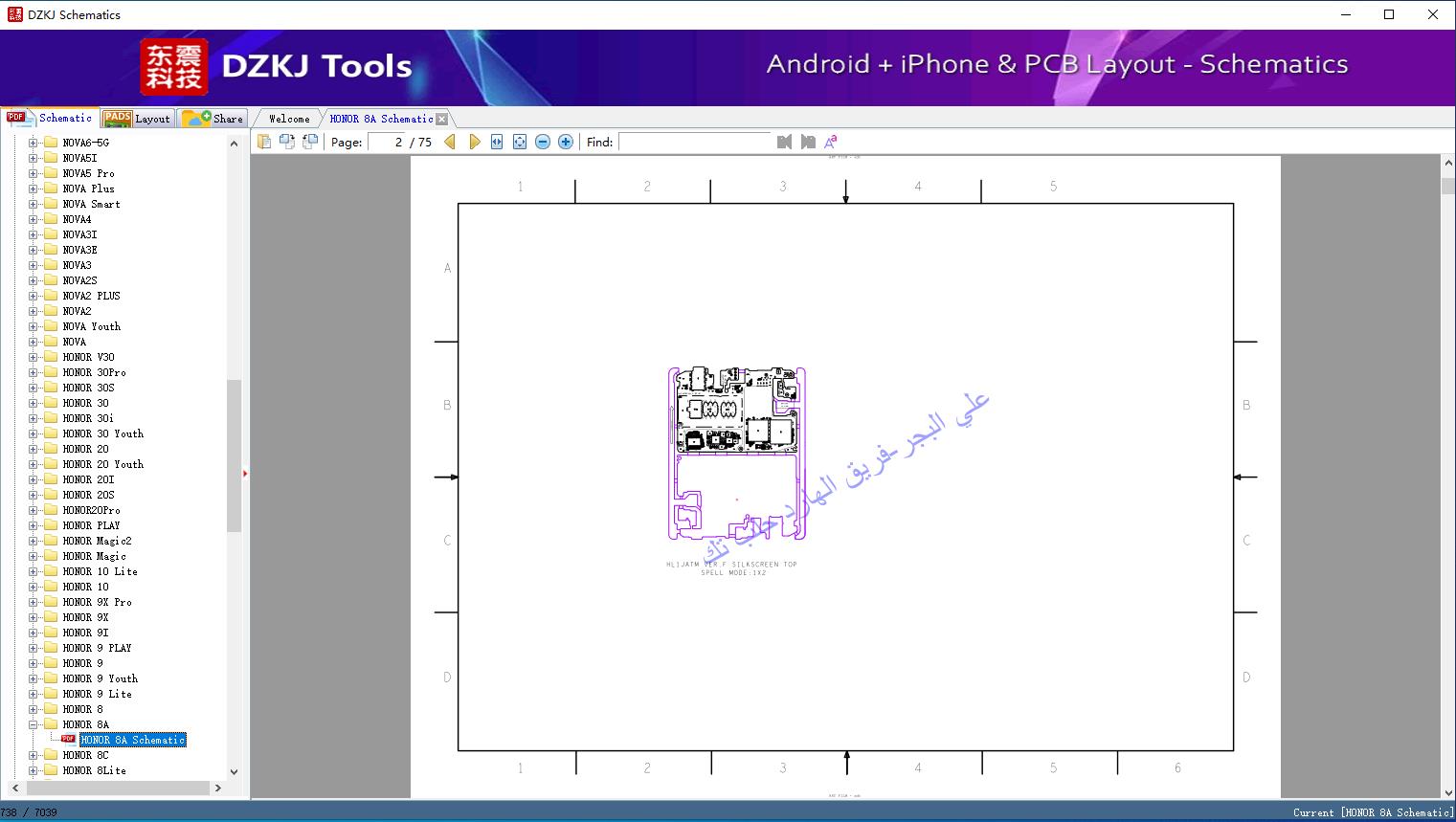Click the NOVA Plus folder icon
The image size is (1456, 822).
51,189
